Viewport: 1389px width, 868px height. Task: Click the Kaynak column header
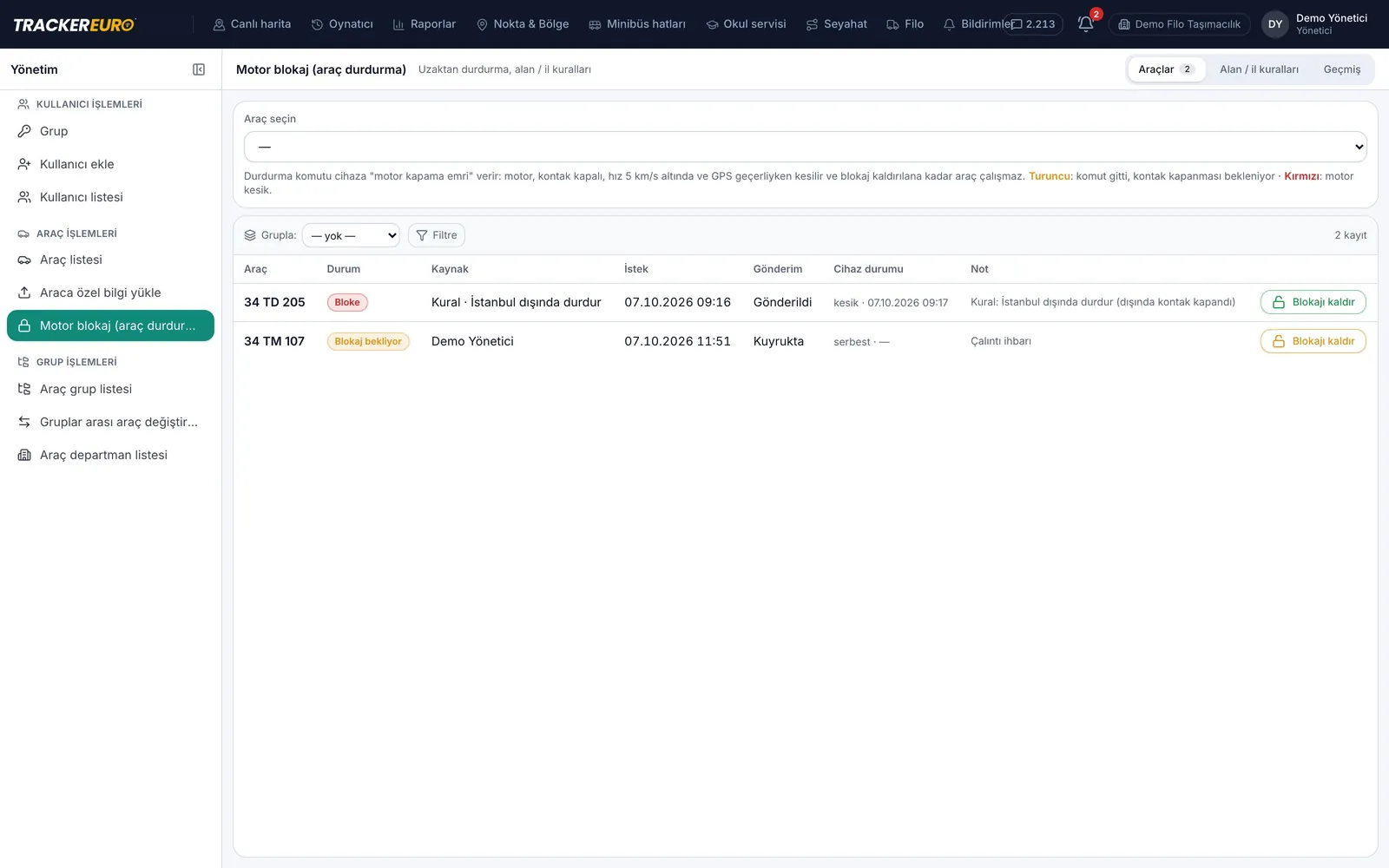point(450,269)
